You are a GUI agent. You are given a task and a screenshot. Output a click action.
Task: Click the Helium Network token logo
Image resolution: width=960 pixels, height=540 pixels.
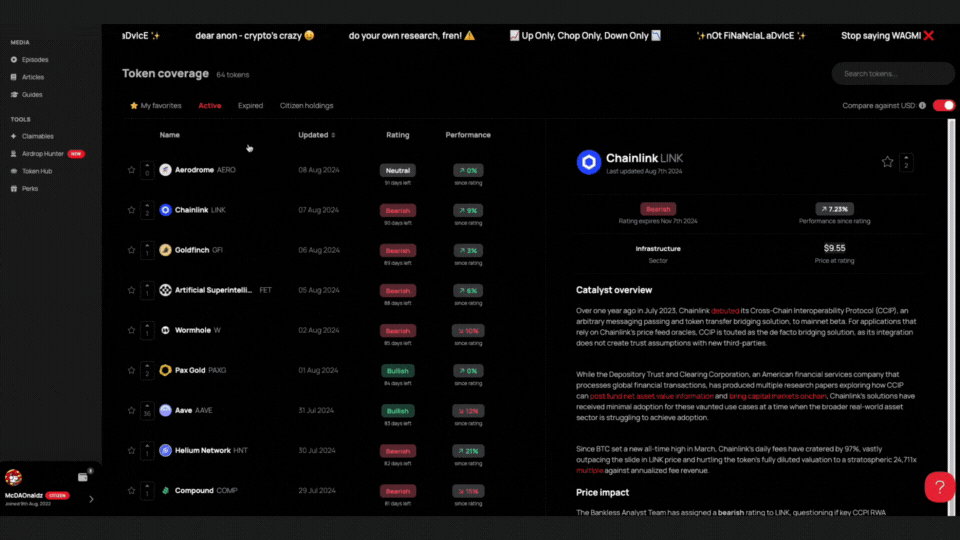pos(165,451)
